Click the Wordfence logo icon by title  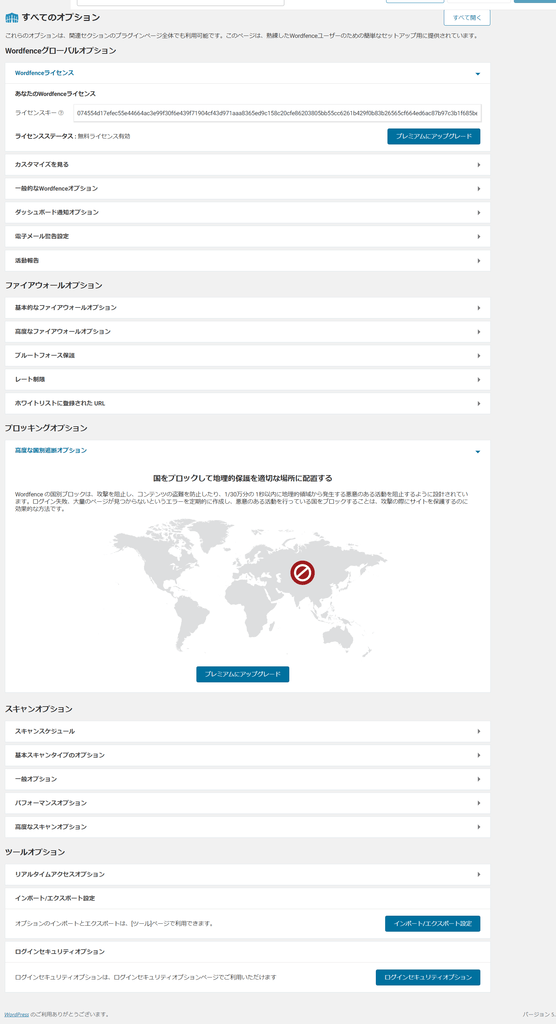tap(12, 18)
